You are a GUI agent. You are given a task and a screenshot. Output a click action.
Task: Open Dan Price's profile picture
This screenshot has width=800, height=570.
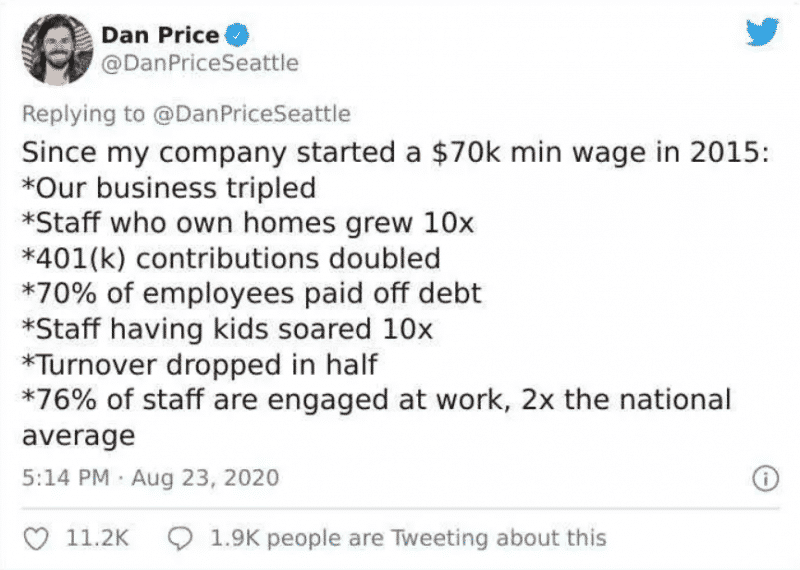point(58,49)
